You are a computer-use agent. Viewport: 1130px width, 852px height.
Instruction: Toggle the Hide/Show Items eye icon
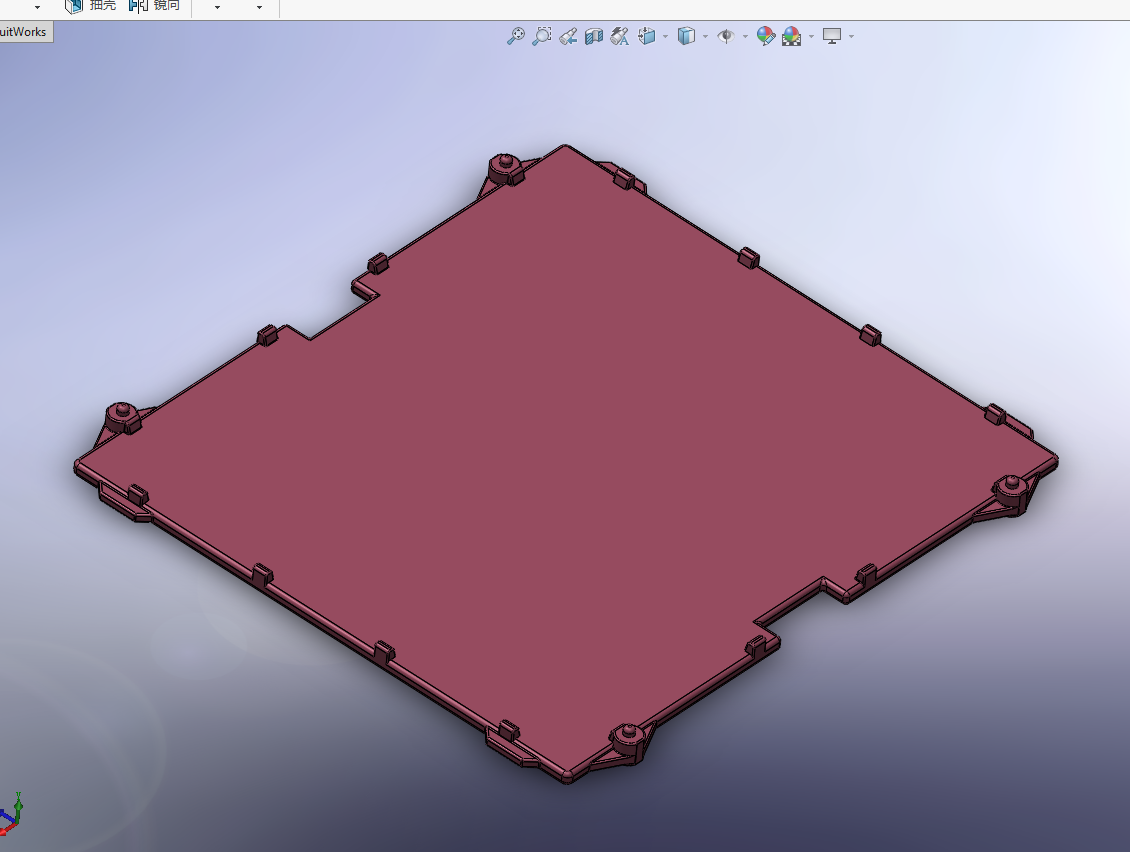(726, 36)
